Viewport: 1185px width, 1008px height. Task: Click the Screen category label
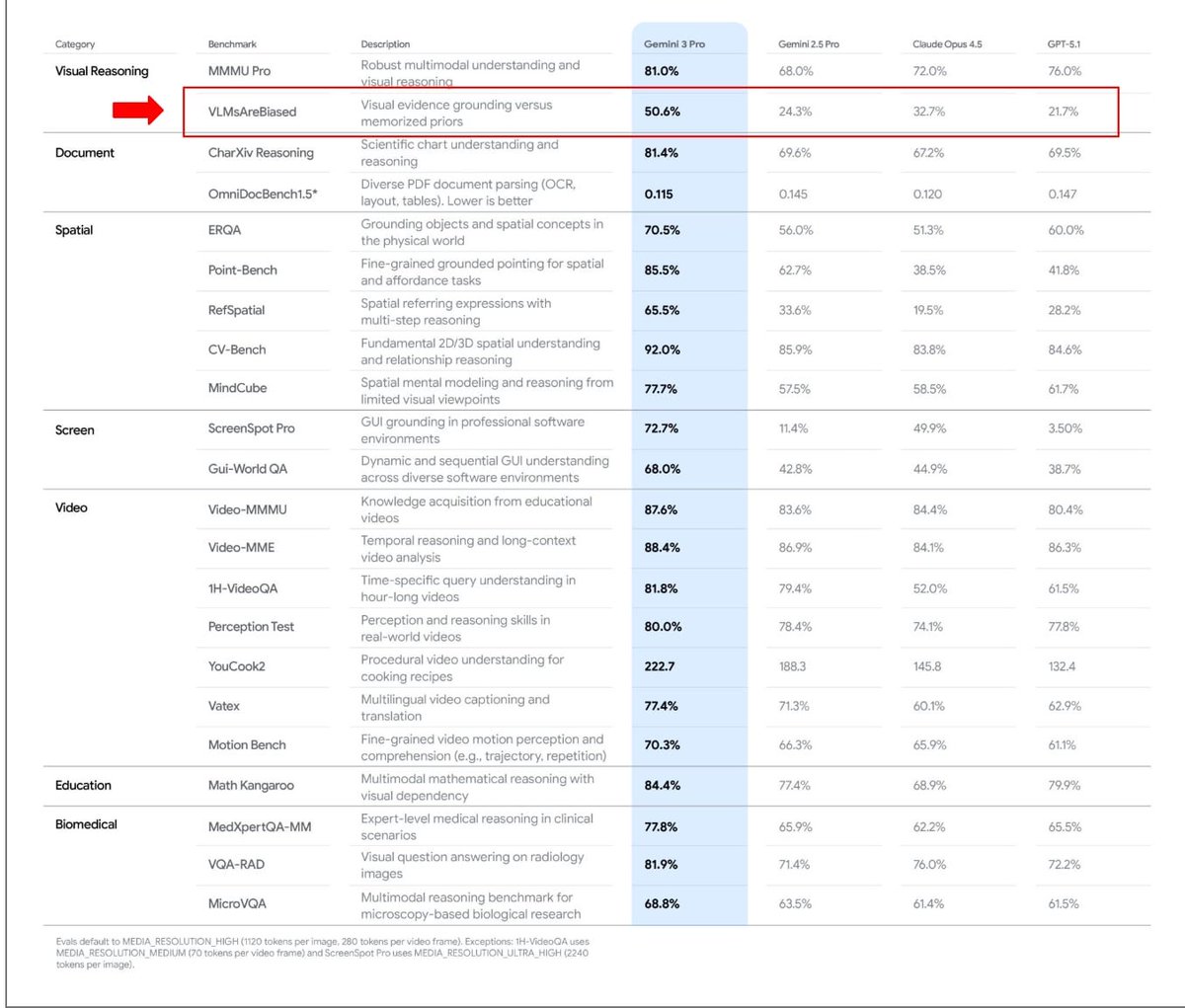click(x=75, y=430)
